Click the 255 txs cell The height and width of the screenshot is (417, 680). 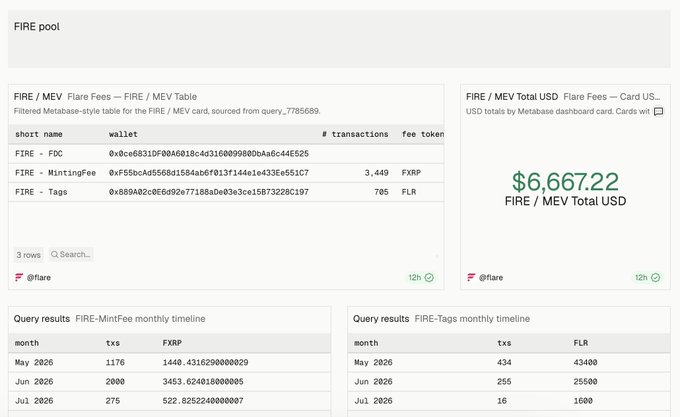click(x=504, y=381)
